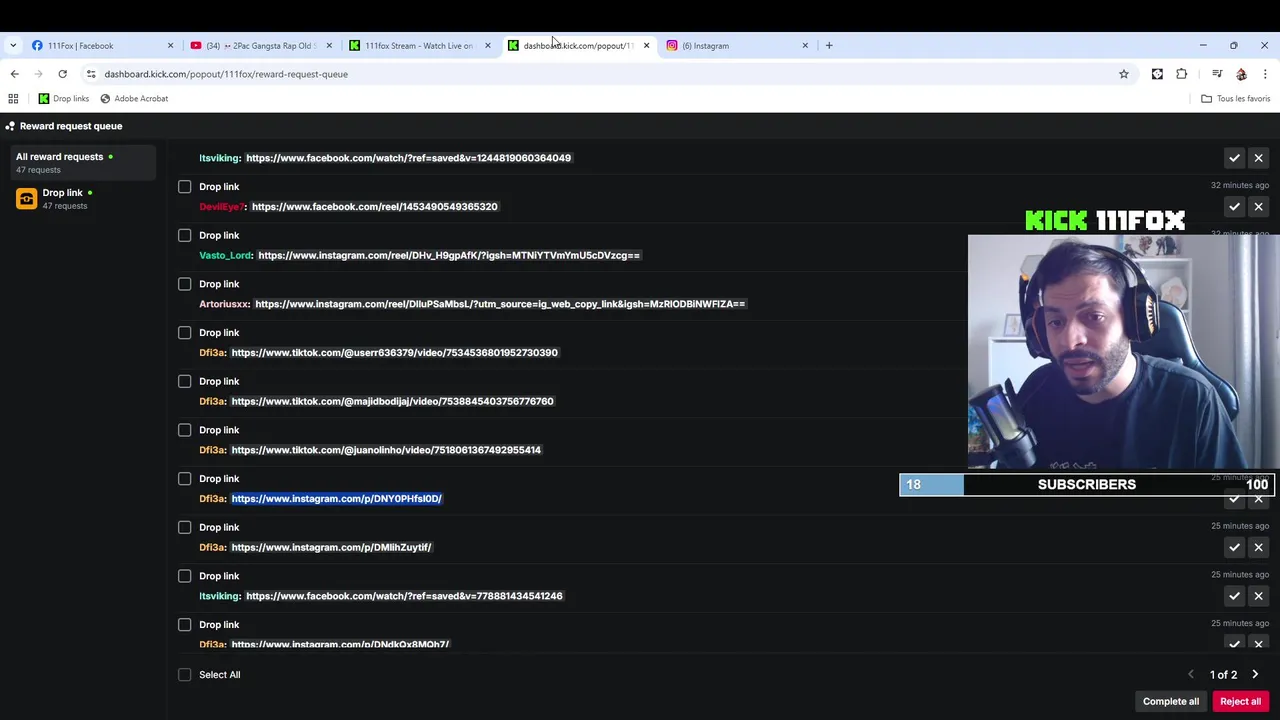The height and width of the screenshot is (720, 1280).
Task: Close the Instagram tab
Action: [805, 45]
